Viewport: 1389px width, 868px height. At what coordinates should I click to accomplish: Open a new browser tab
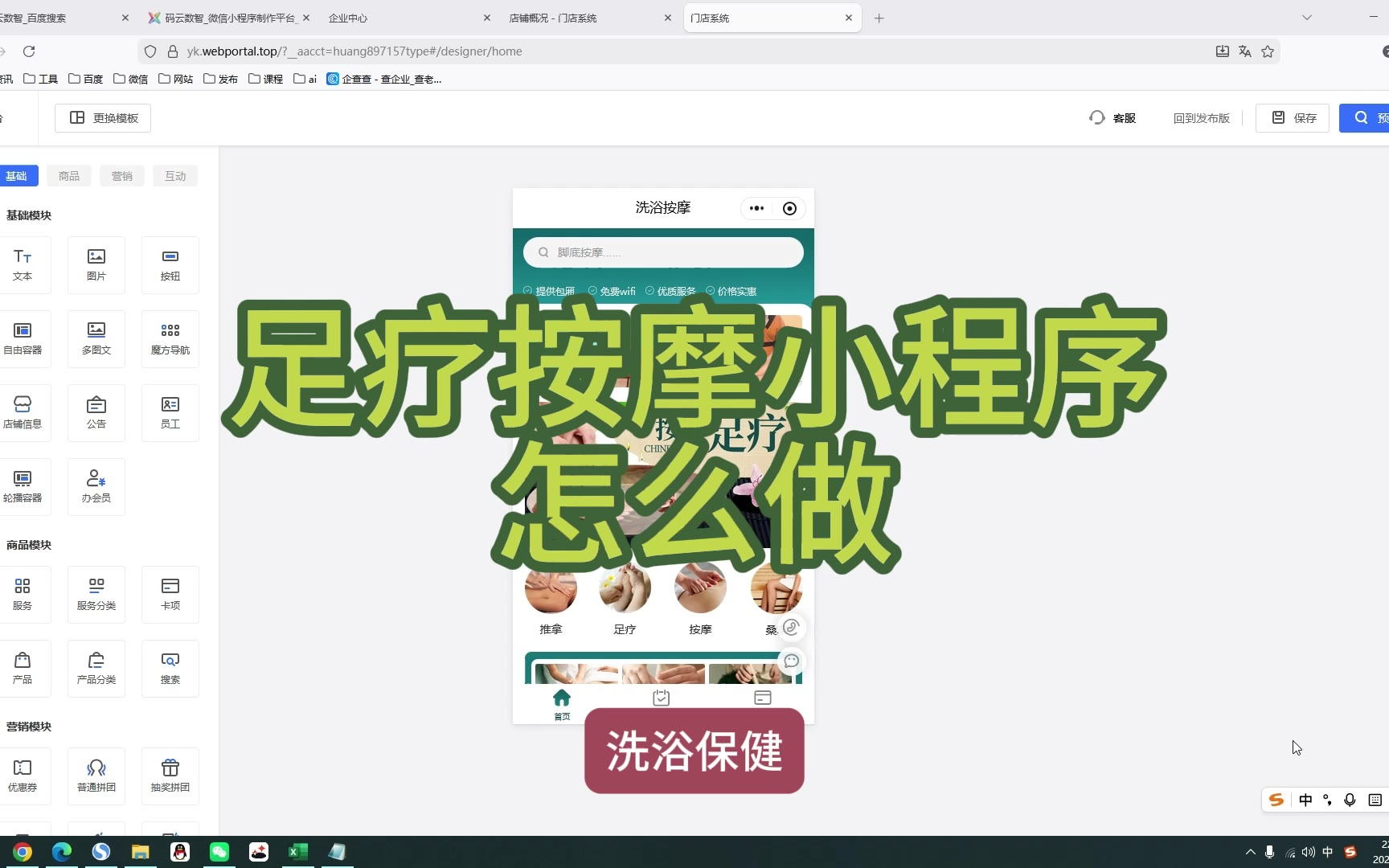click(x=879, y=18)
